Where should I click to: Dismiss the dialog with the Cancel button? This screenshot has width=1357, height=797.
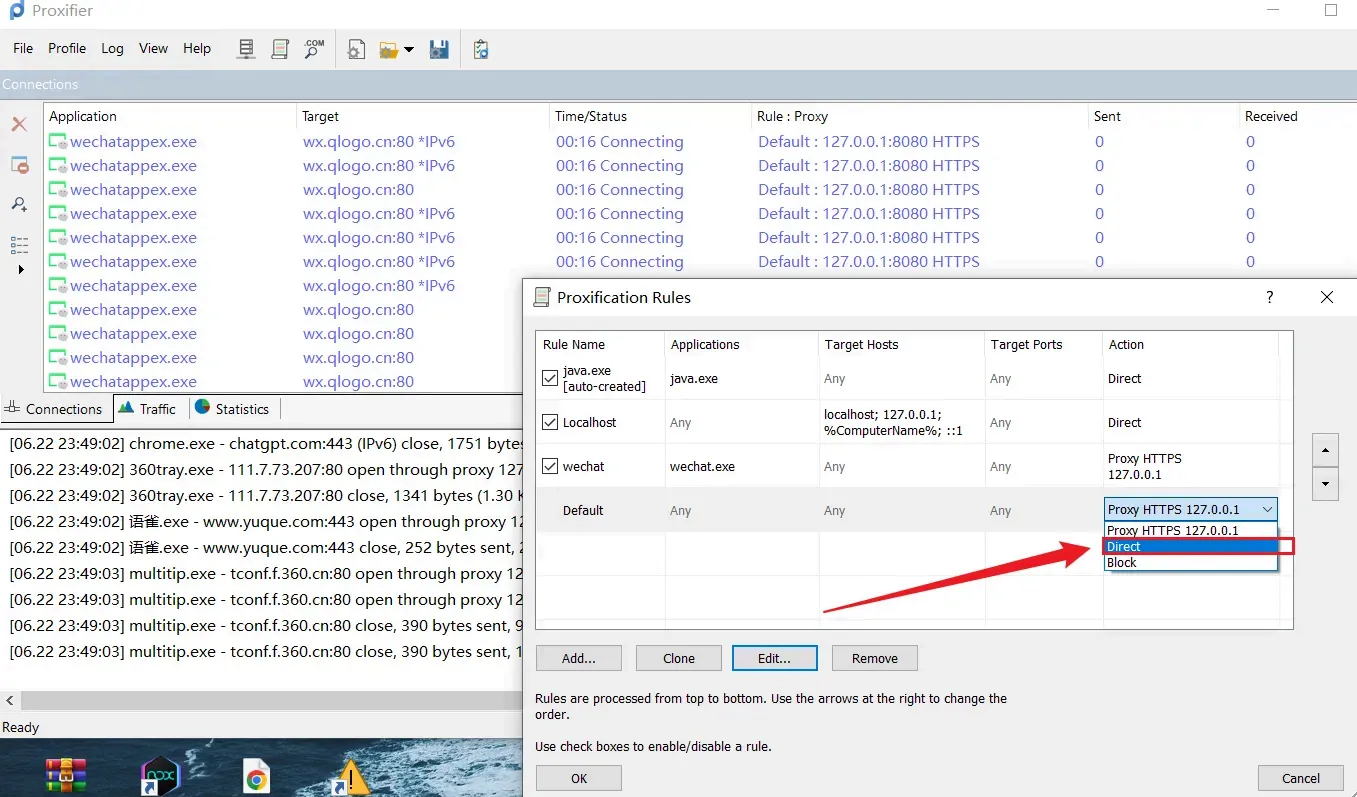pyautogui.click(x=1300, y=778)
